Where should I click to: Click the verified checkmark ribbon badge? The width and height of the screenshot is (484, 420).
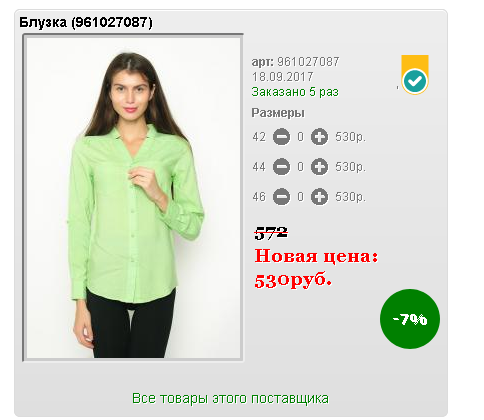[x=415, y=75]
